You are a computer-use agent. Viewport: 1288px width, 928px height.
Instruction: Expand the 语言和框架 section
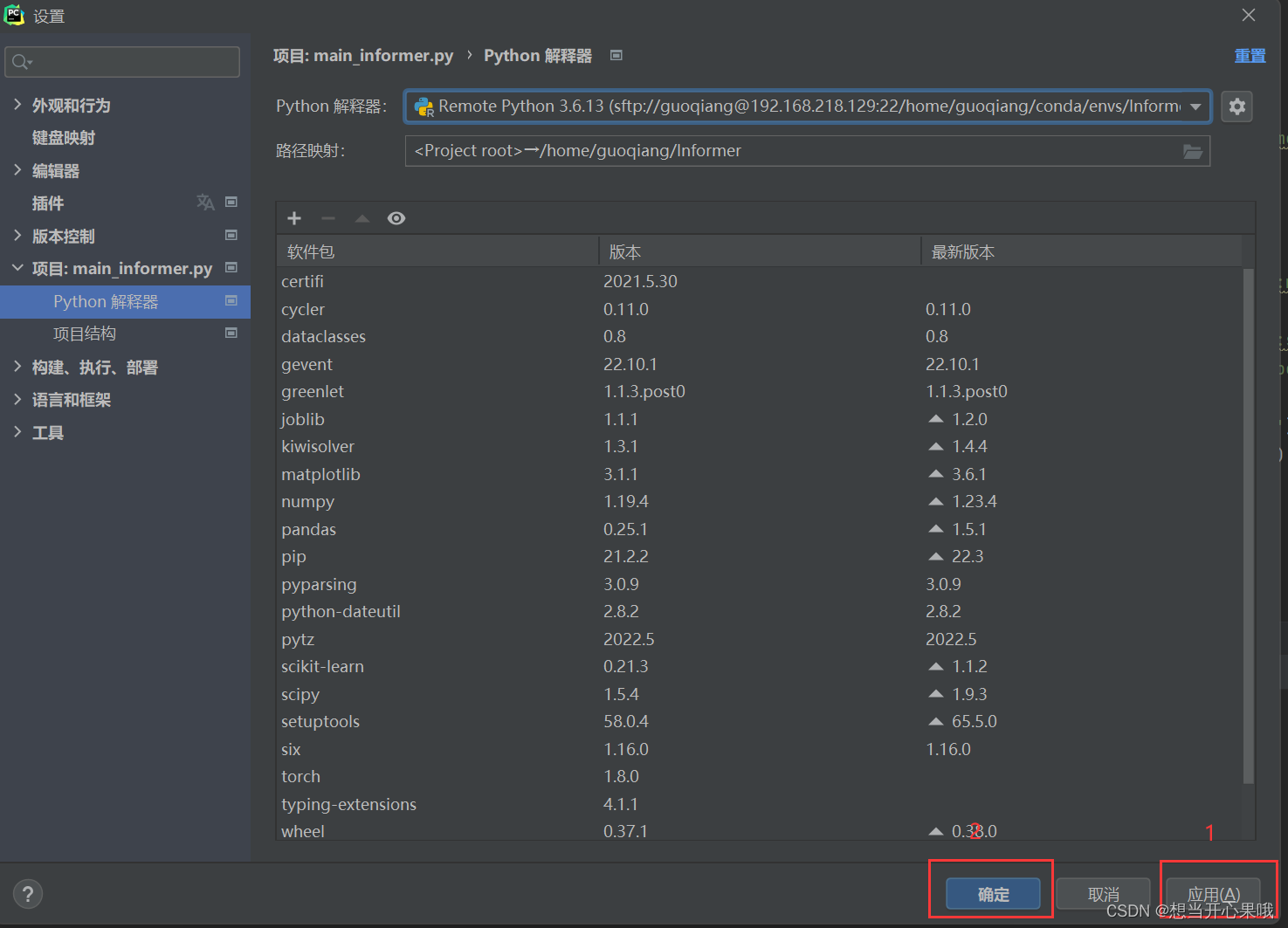pos(17,399)
